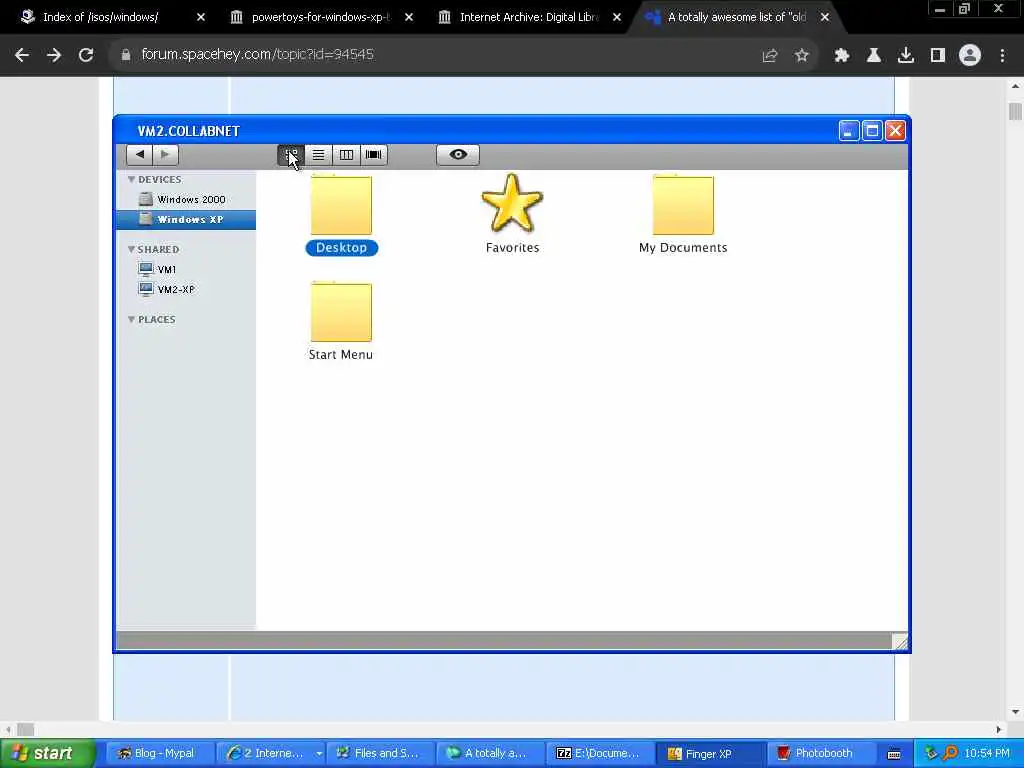Close the Internet Archive tab
Screen dimensions: 1024x768
616,17
